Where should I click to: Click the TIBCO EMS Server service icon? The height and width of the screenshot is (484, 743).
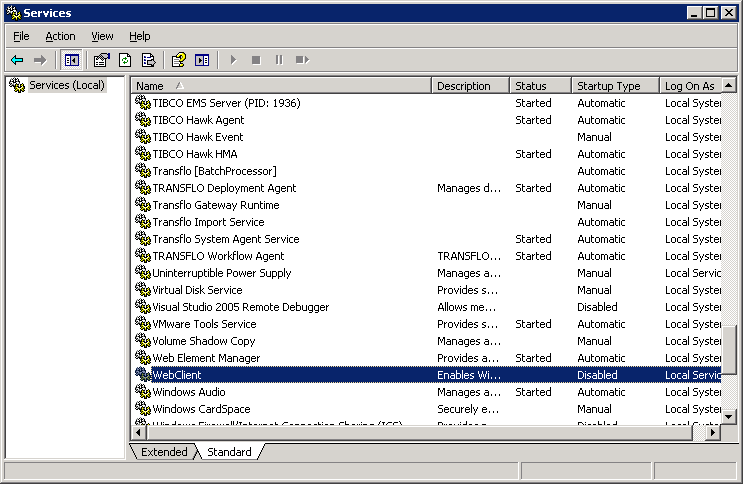tap(143, 102)
